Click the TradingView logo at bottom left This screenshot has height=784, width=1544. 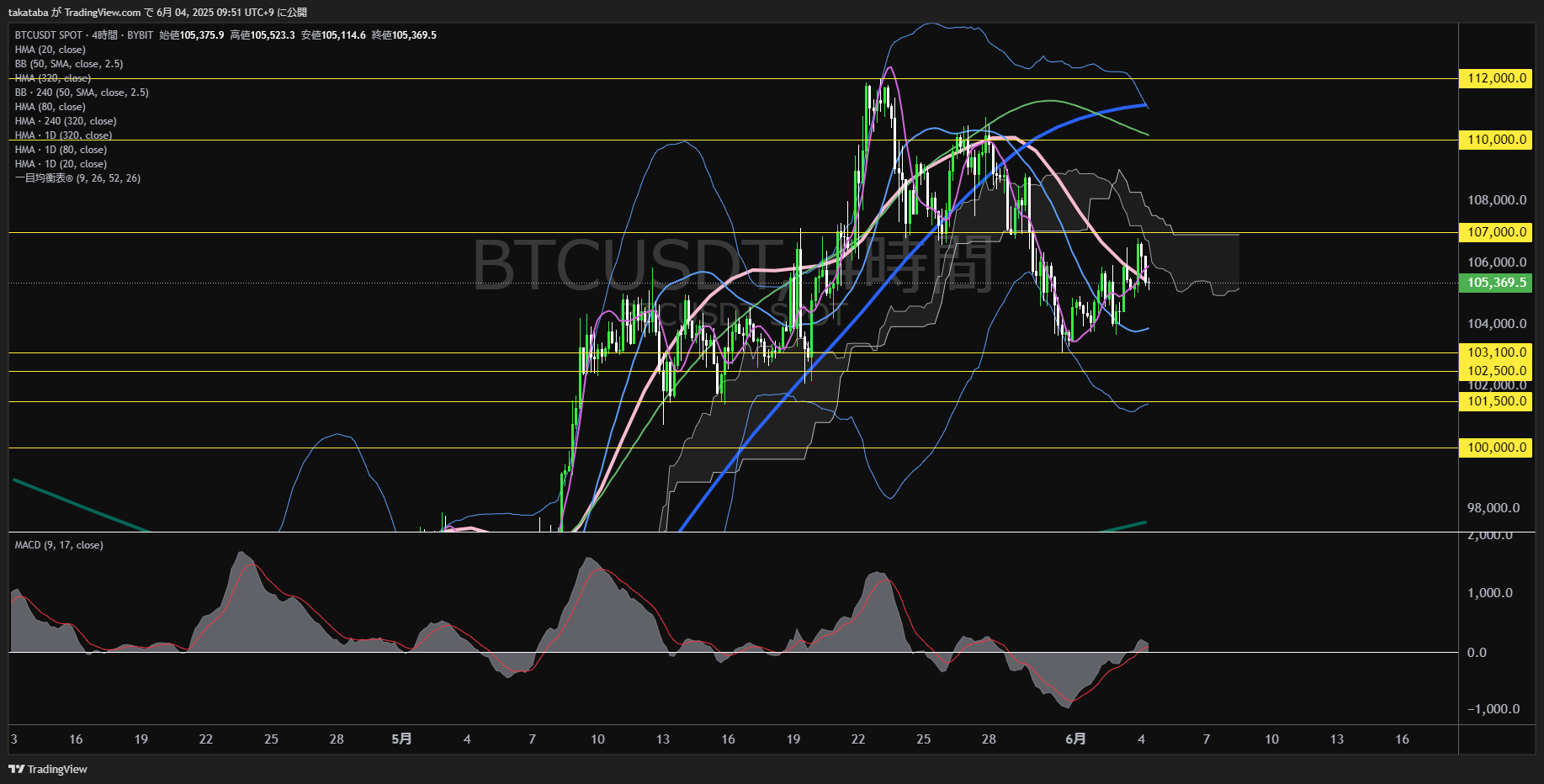(48, 769)
